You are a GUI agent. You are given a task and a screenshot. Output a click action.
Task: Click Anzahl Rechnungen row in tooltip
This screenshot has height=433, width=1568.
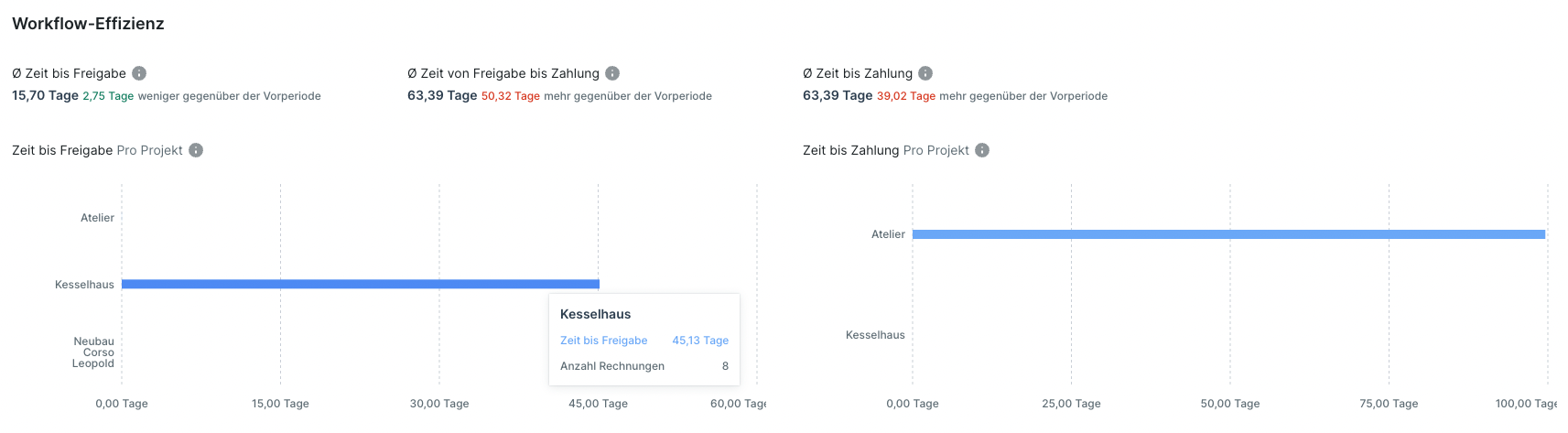(612, 366)
